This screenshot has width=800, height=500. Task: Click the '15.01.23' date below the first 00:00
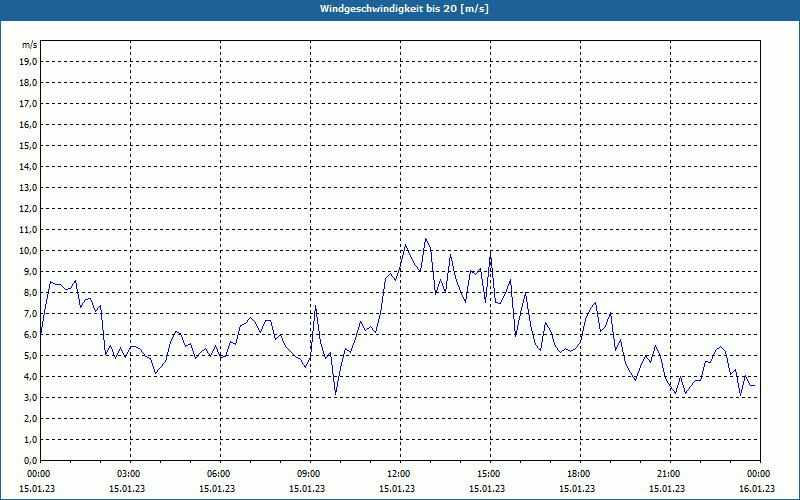[37, 489]
